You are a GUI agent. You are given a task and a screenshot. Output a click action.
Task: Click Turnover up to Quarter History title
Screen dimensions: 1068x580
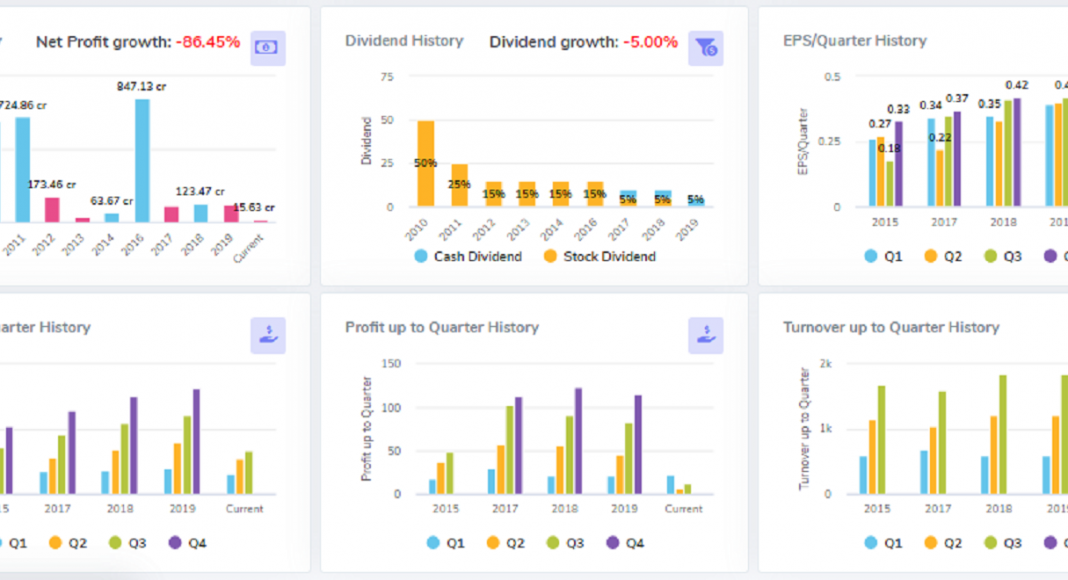(x=890, y=327)
